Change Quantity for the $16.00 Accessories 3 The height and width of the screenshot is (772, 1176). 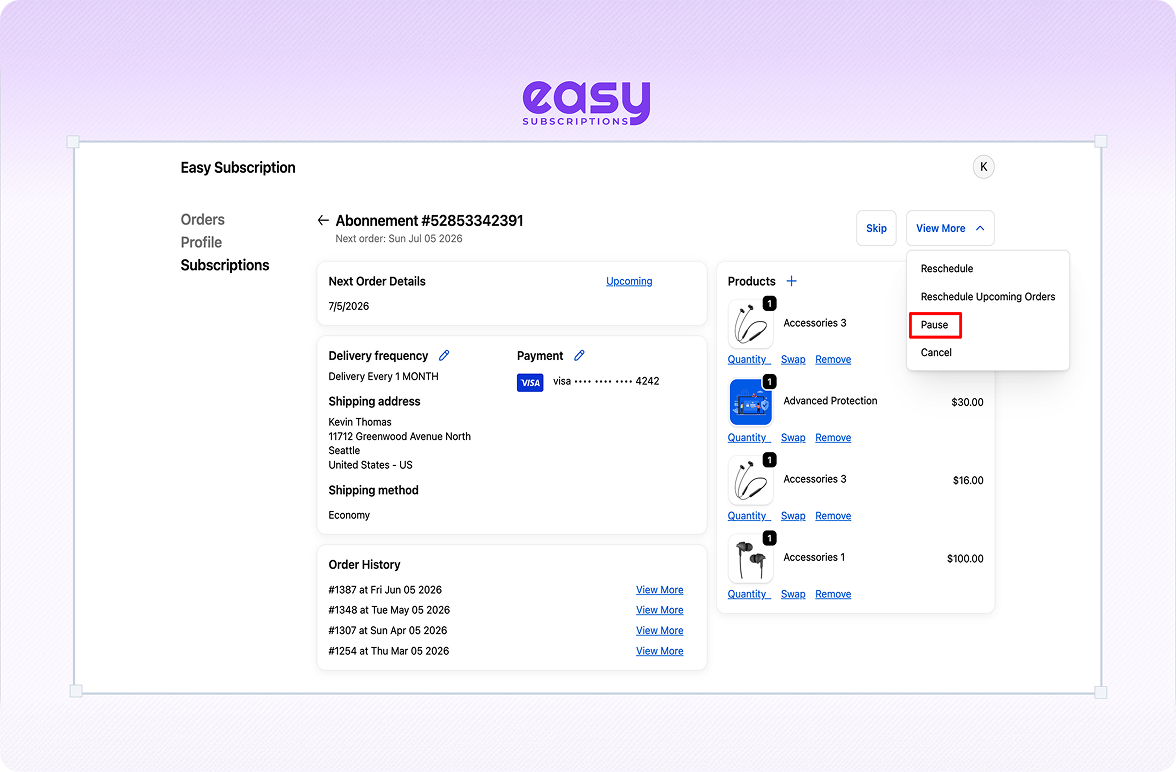[748, 515]
